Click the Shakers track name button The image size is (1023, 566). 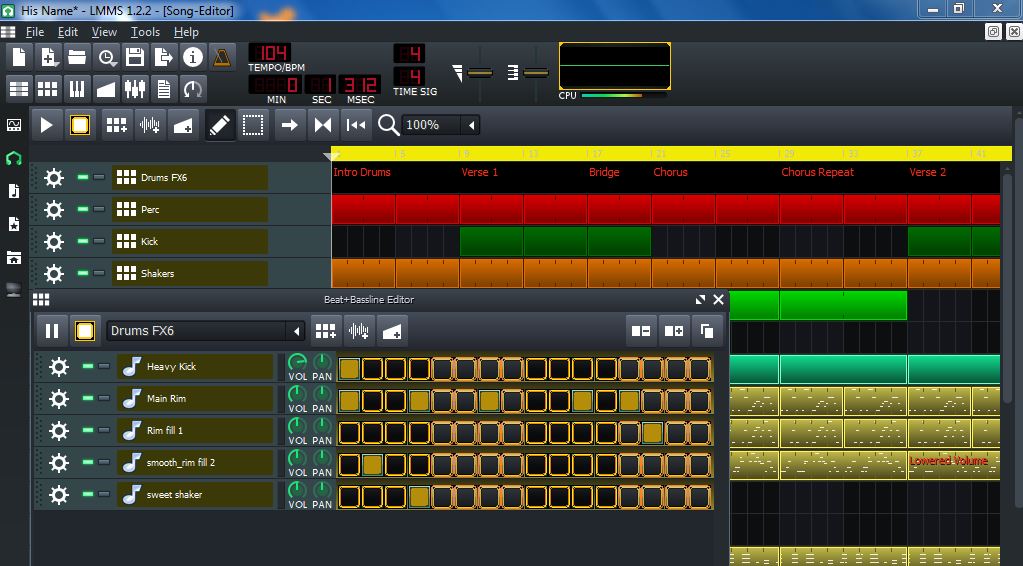click(x=190, y=273)
